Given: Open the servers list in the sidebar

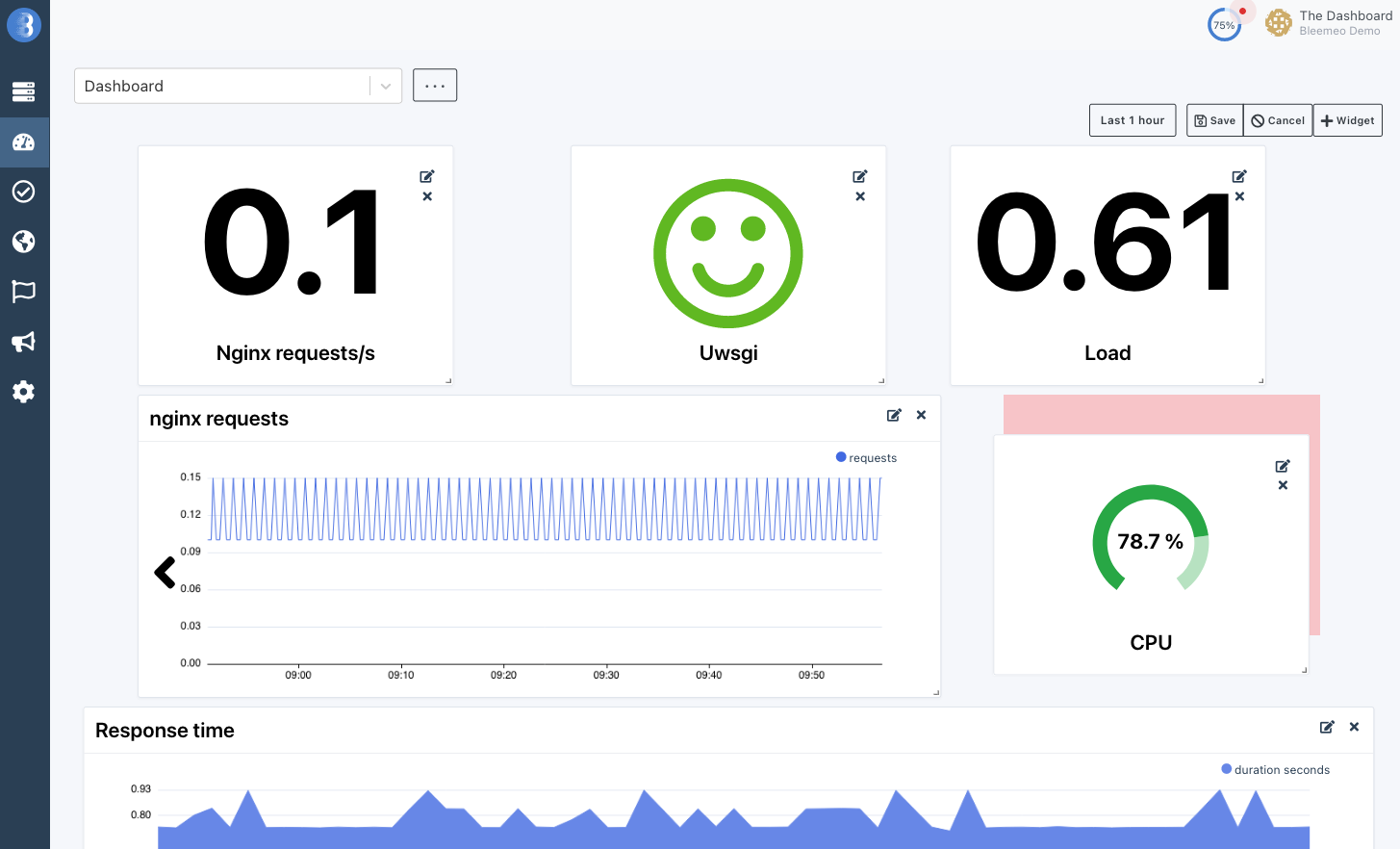Looking at the screenshot, I should point(24,91).
